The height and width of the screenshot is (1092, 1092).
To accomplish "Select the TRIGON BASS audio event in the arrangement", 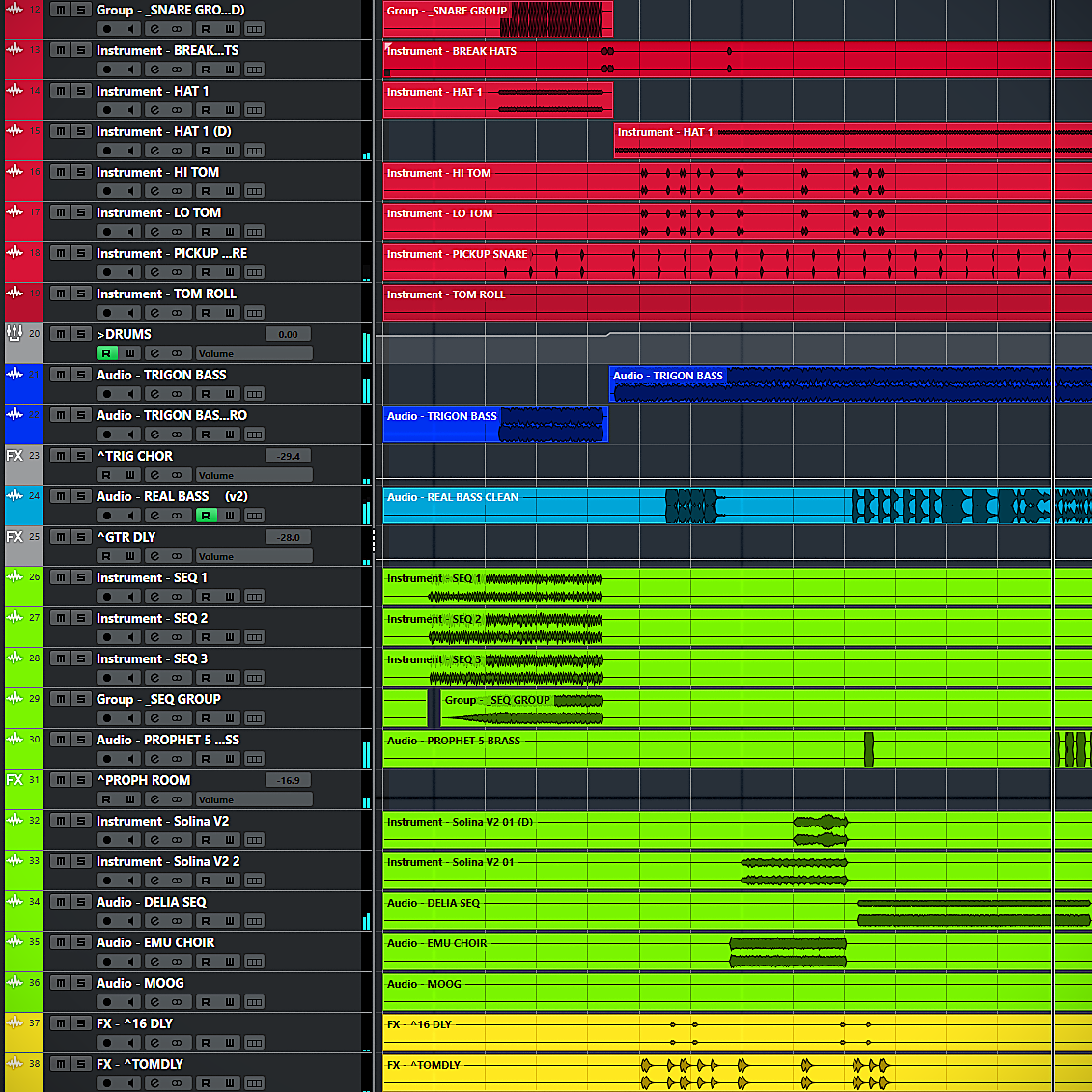I will pos(830,384).
